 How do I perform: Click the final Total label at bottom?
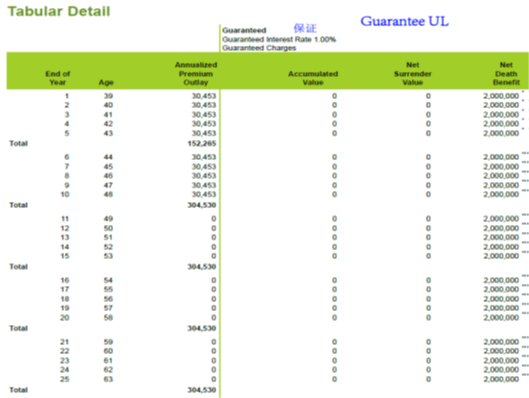tap(19, 390)
